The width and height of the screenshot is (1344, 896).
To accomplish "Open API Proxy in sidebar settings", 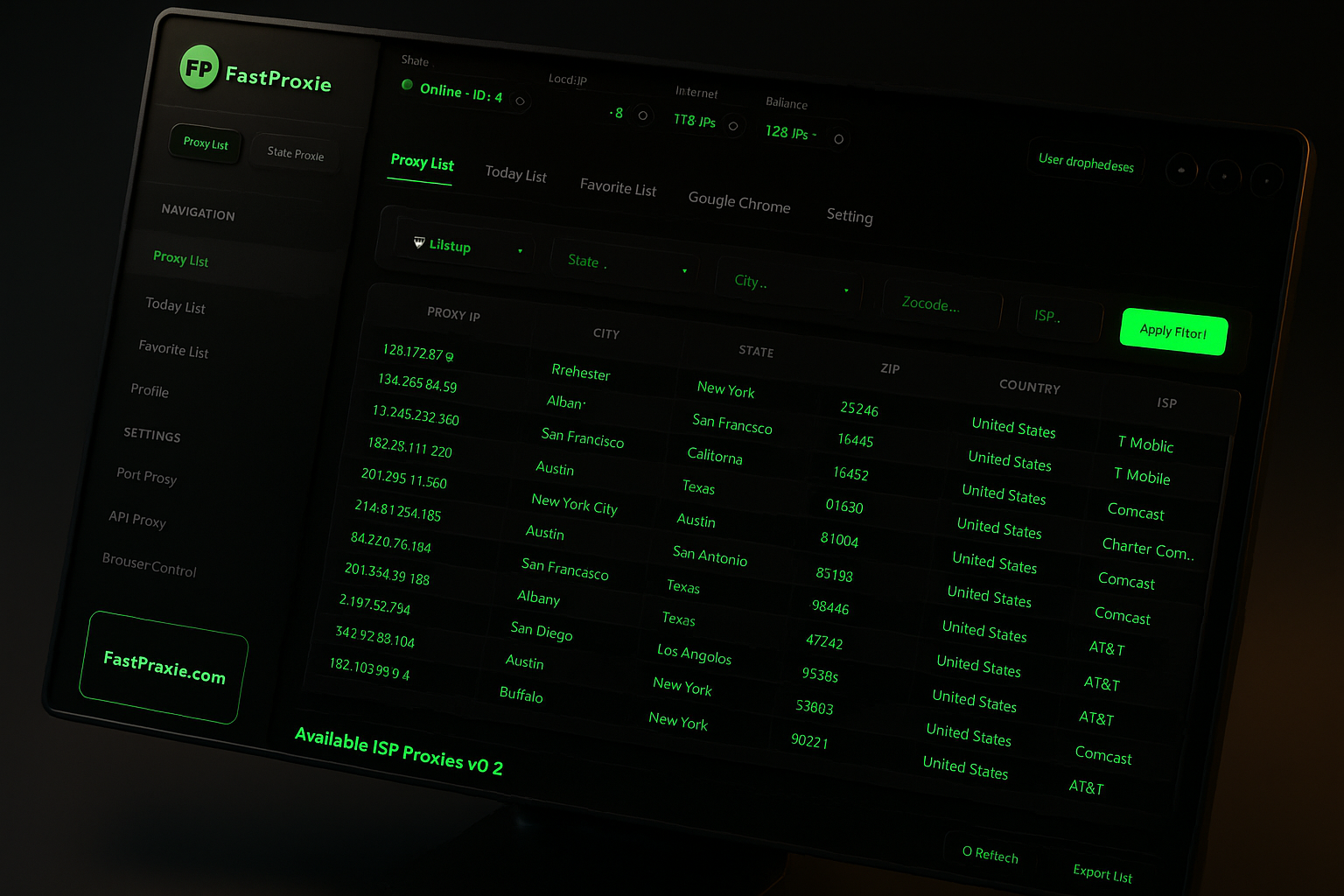I will coord(137,519).
